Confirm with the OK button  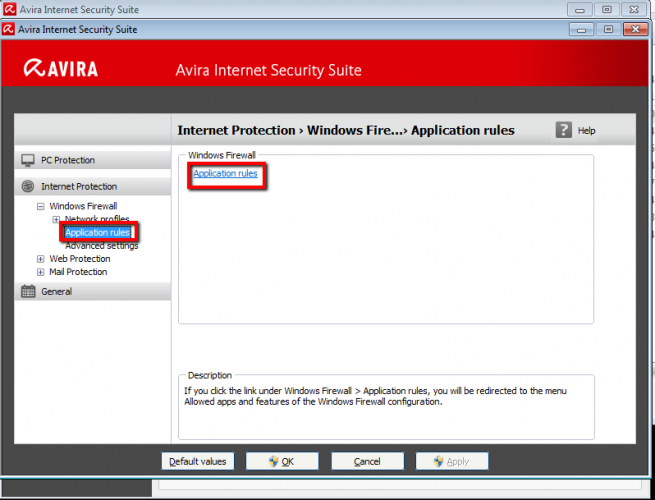(x=282, y=461)
